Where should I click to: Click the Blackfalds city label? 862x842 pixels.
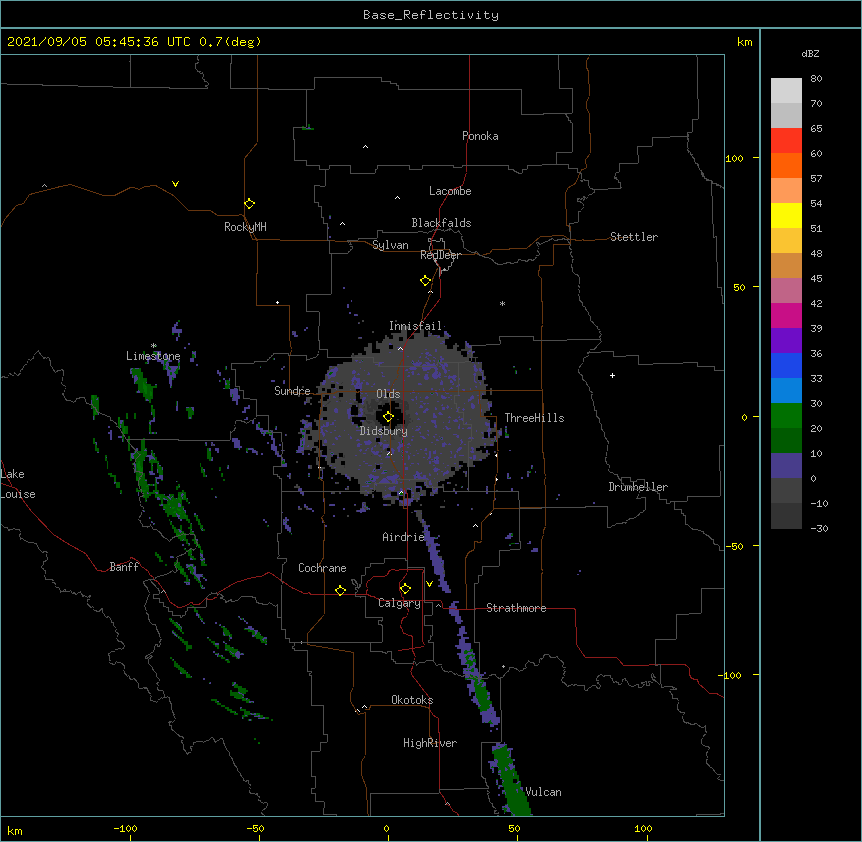coord(441,223)
